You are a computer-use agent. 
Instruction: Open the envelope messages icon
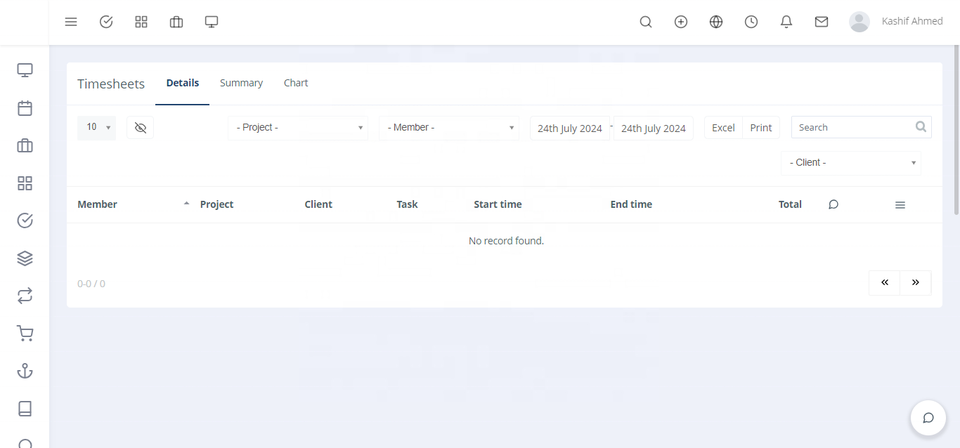coord(821,22)
